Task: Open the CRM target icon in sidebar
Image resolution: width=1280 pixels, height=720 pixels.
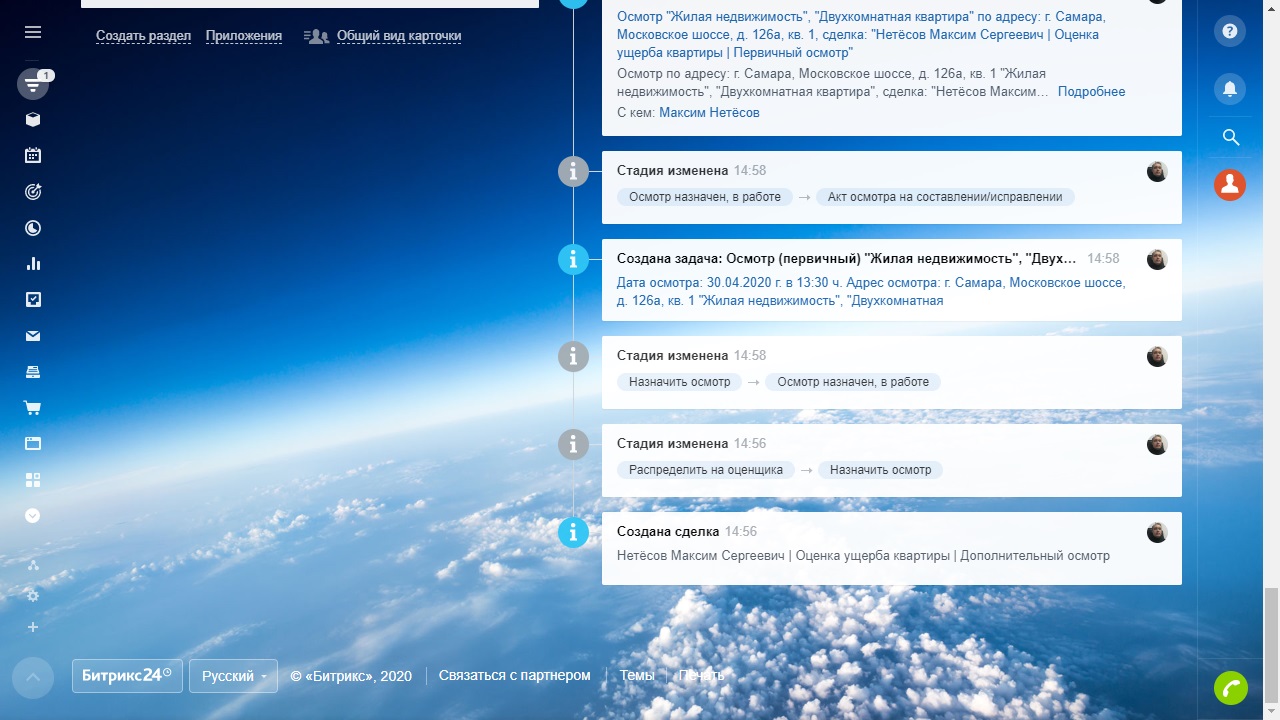Action: tap(33, 192)
